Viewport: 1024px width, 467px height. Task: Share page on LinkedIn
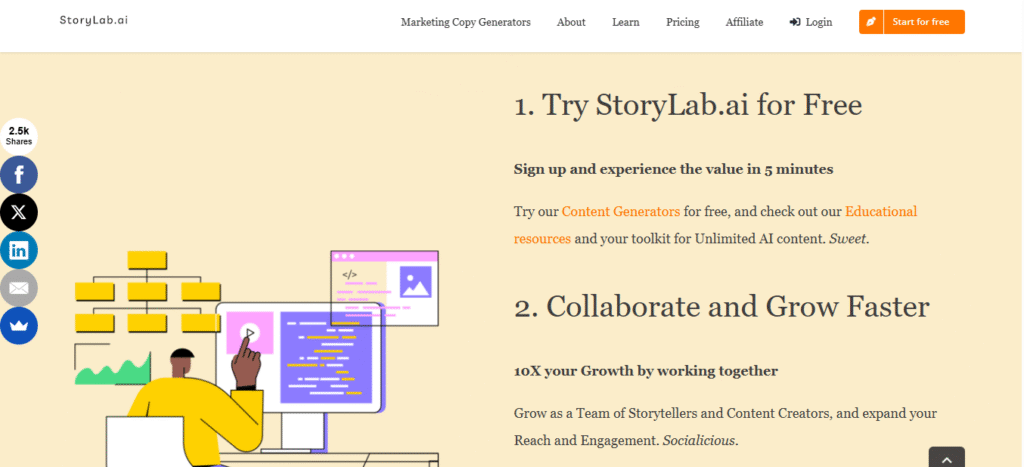[19, 250]
